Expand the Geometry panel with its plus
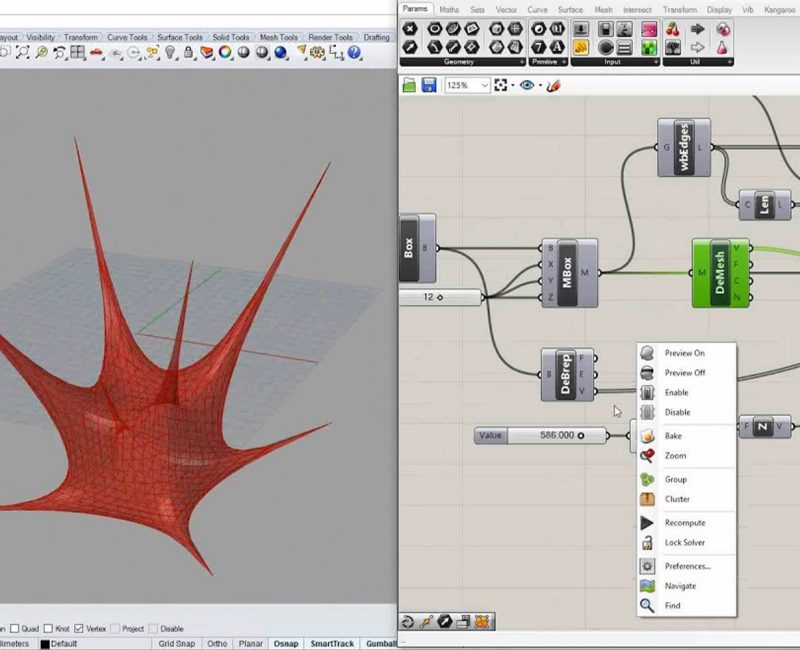800x650 pixels. [521, 62]
